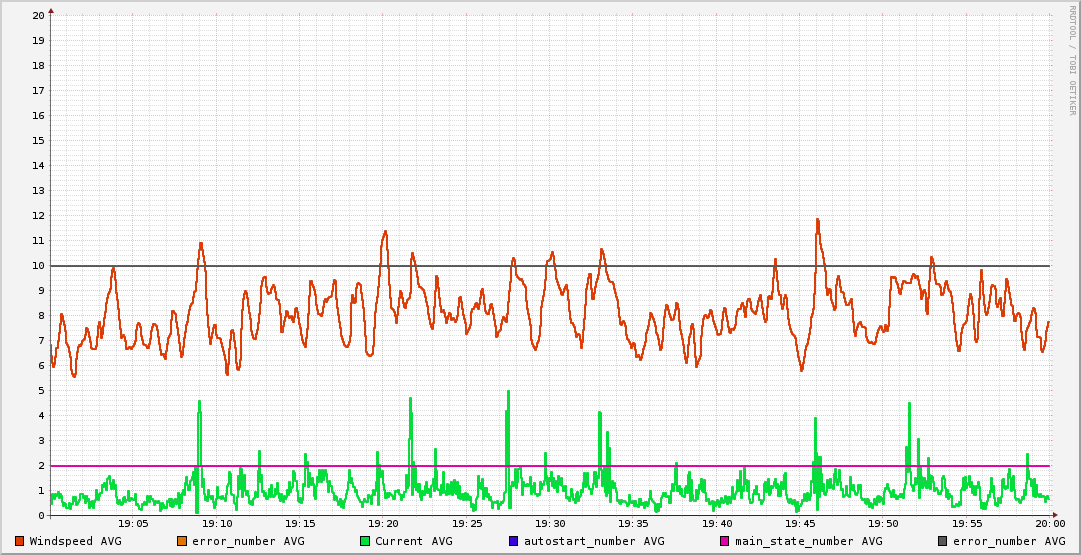Click the blue autostart_number AVG legend swatch

513,541
